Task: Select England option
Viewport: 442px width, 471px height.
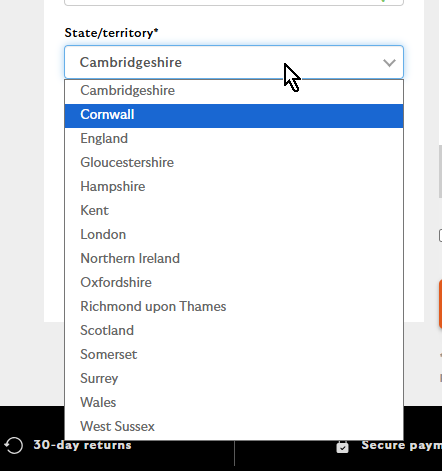Action: (234, 139)
